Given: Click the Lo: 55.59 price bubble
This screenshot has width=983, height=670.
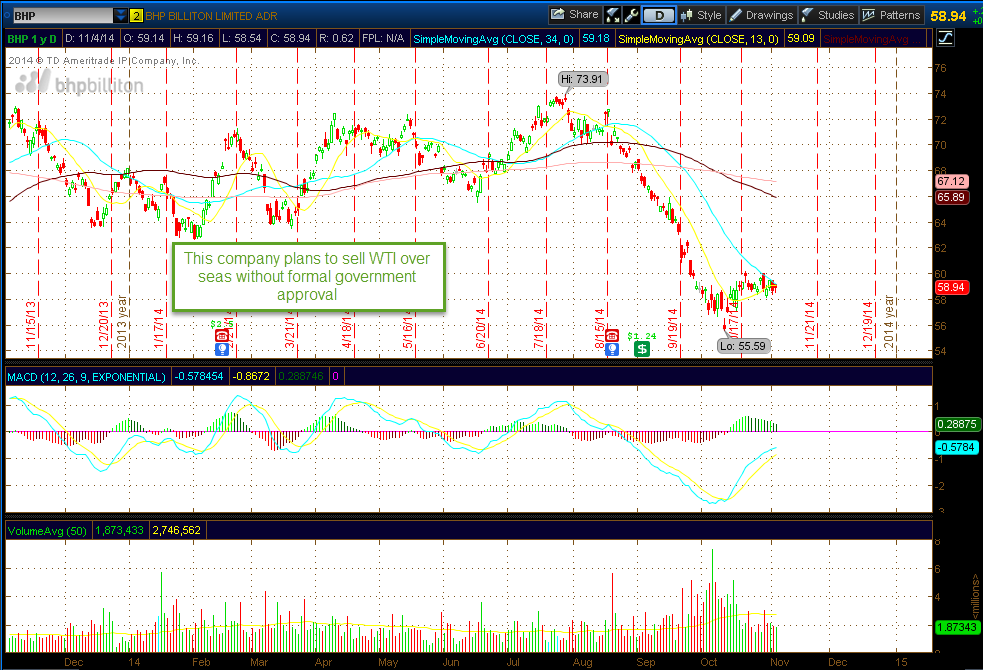Looking at the screenshot, I should (743, 346).
